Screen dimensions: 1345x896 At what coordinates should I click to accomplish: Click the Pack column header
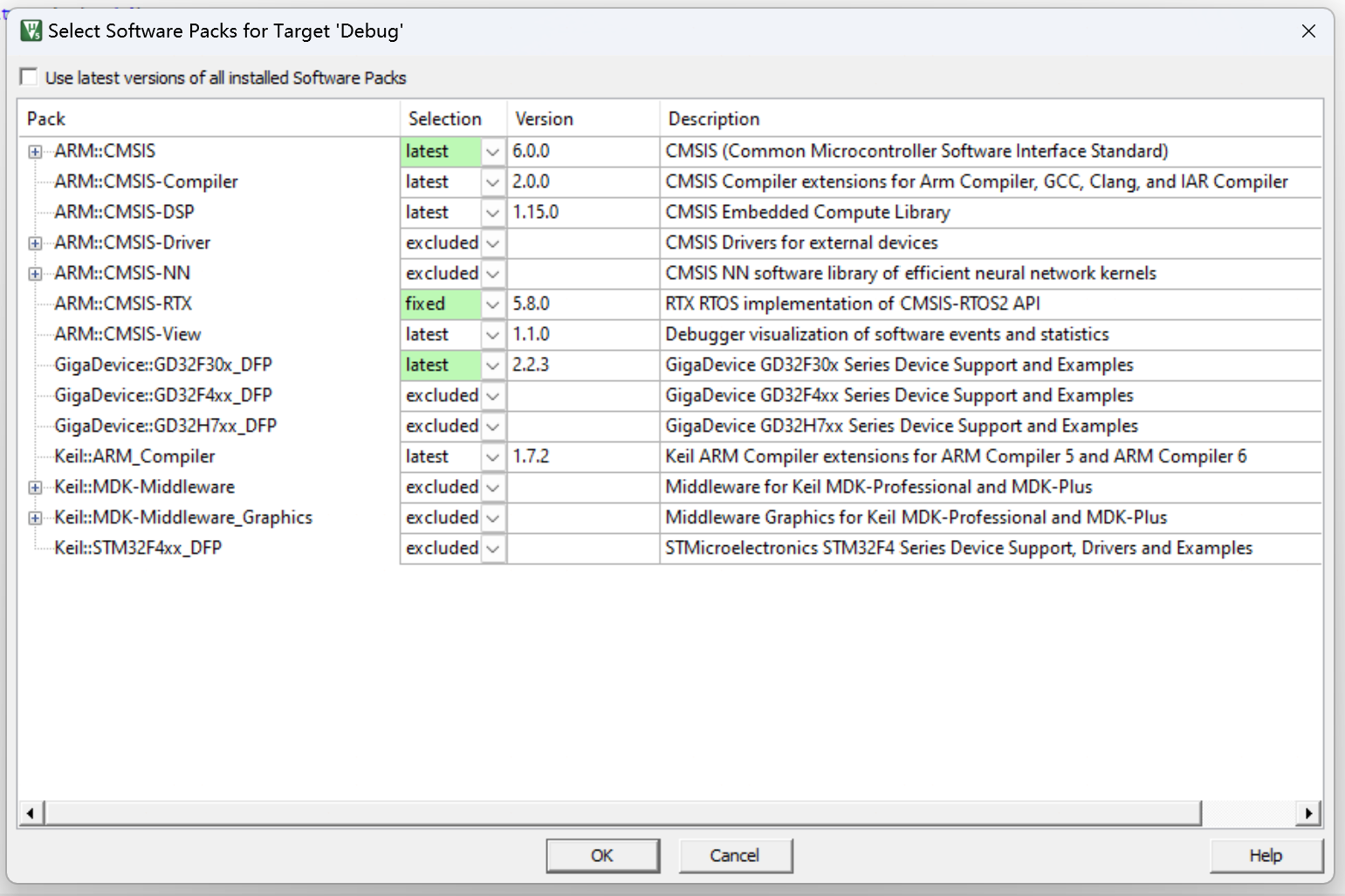point(209,119)
